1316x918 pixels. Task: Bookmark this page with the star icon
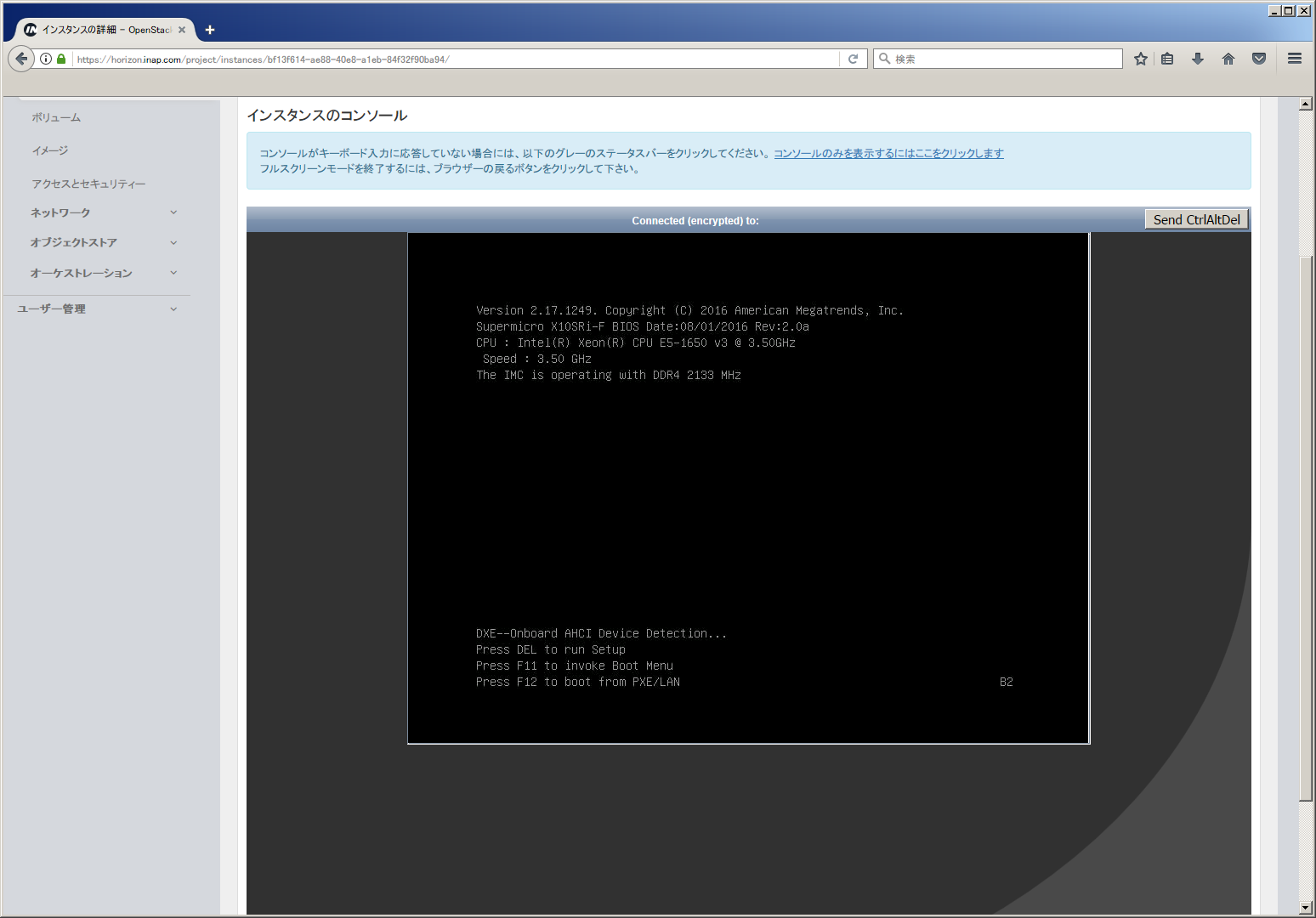coord(1141,59)
